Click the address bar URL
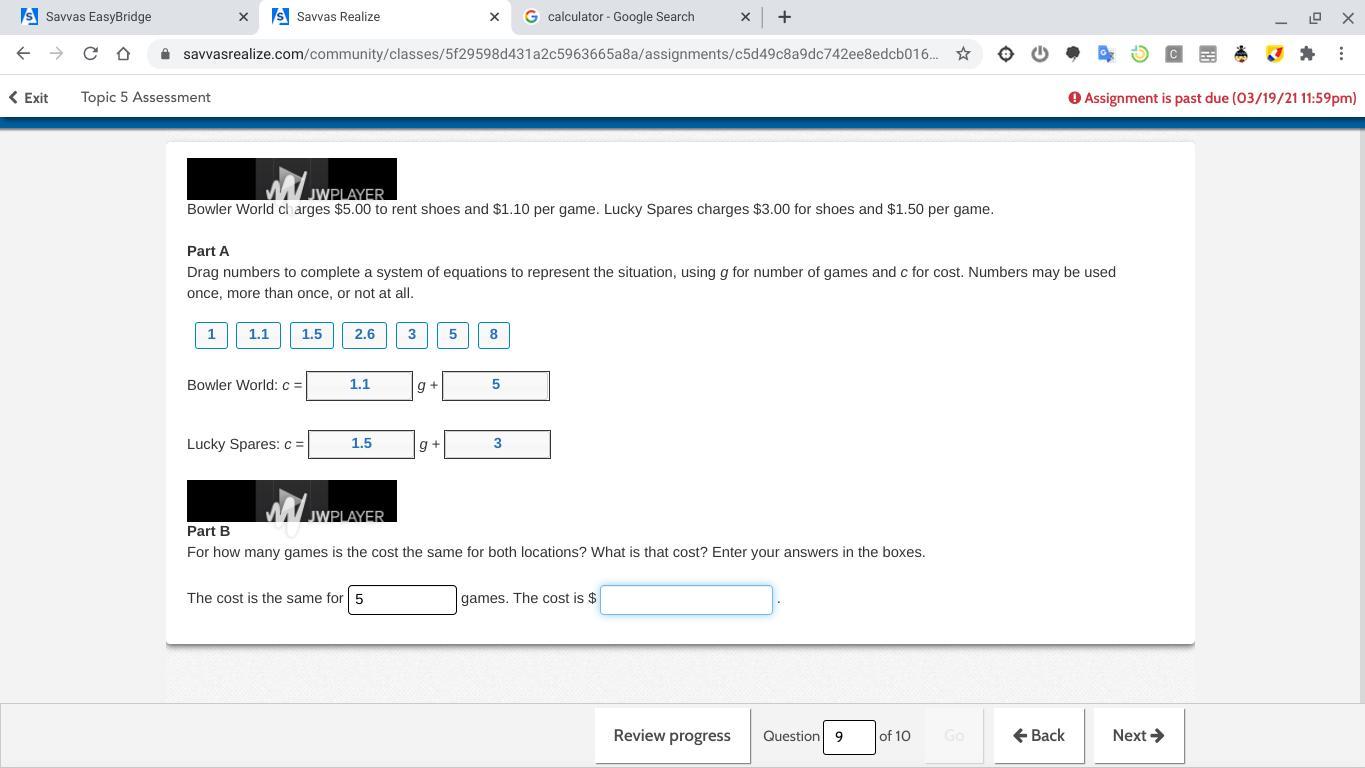Image resolution: width=1365 pixels, height=768 pixels. click(x=560, y=54)
